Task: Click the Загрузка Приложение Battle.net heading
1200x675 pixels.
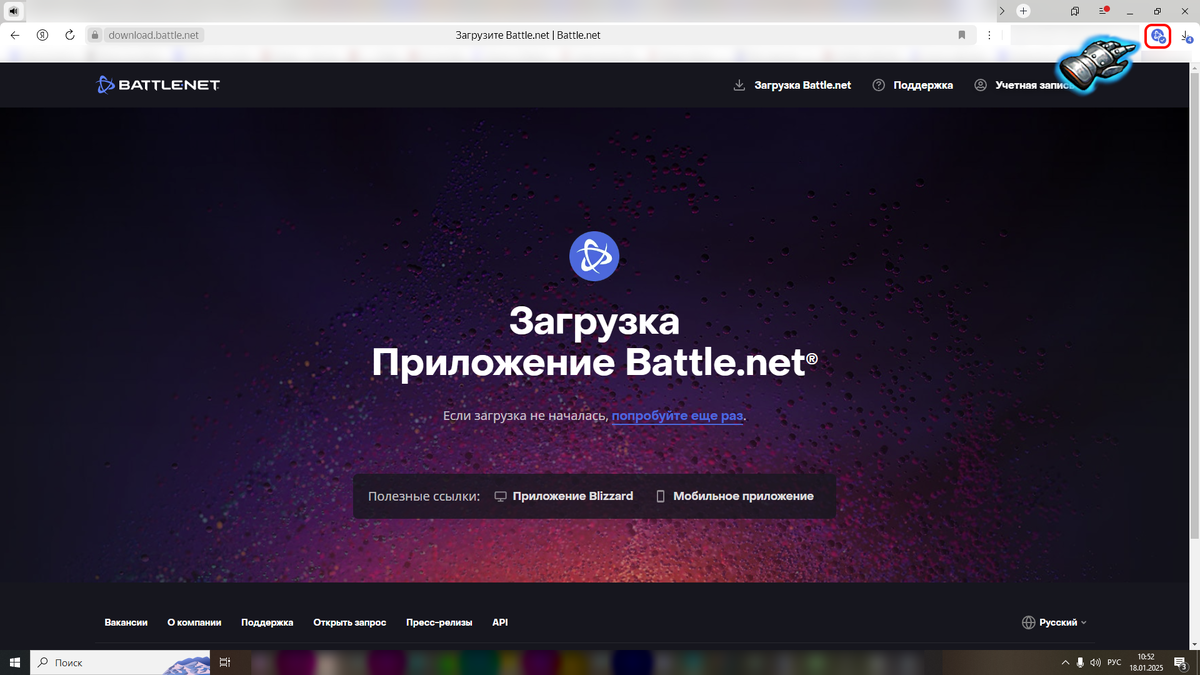Action: point(594,342)
